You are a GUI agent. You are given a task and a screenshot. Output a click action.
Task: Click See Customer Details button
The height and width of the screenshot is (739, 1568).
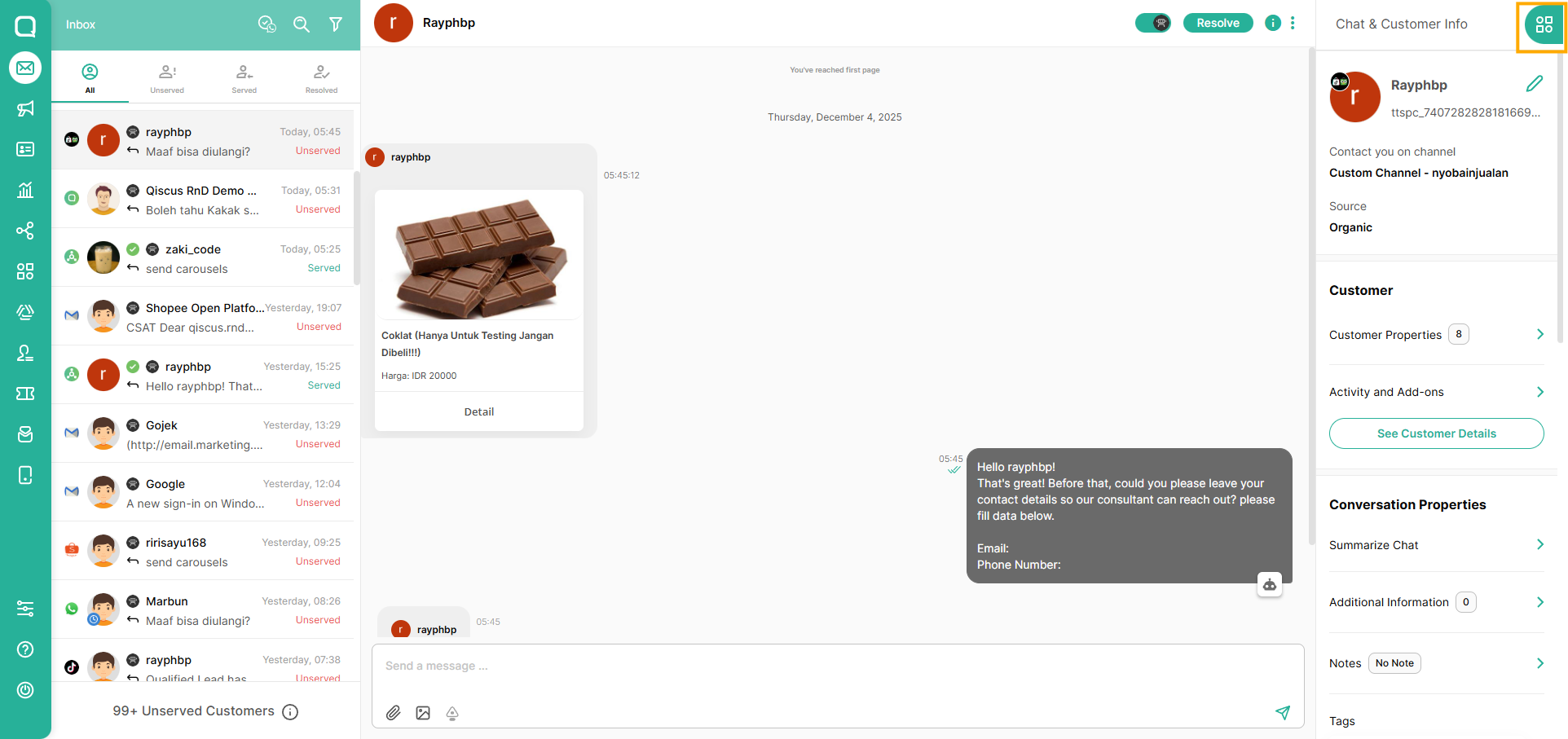coord(1436,433)
